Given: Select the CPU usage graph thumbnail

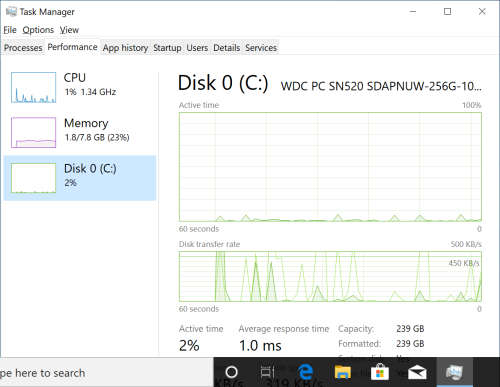Looking at the screenshot, I should tap(33, 87).
